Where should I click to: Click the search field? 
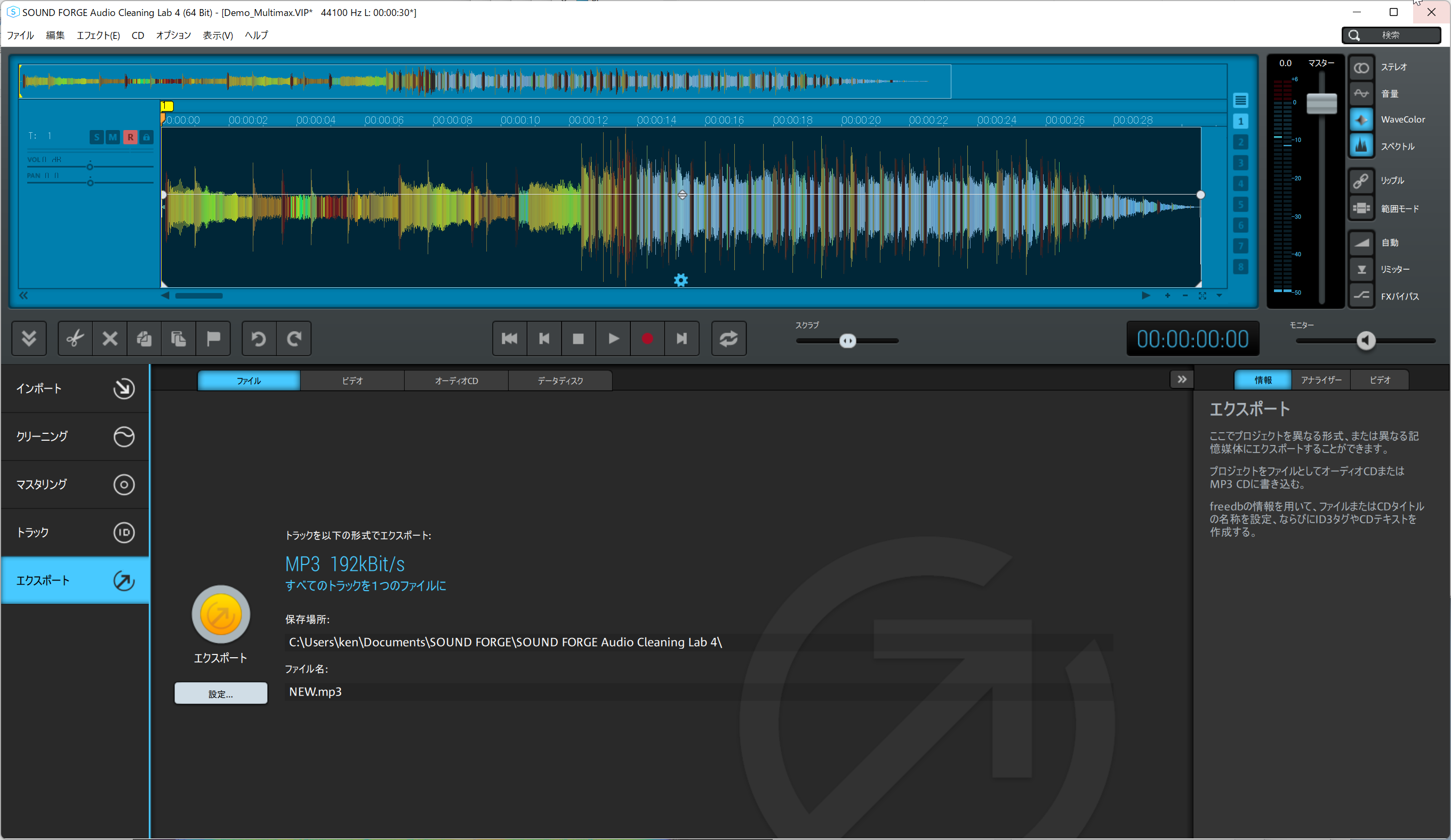tap(1391, 35)
